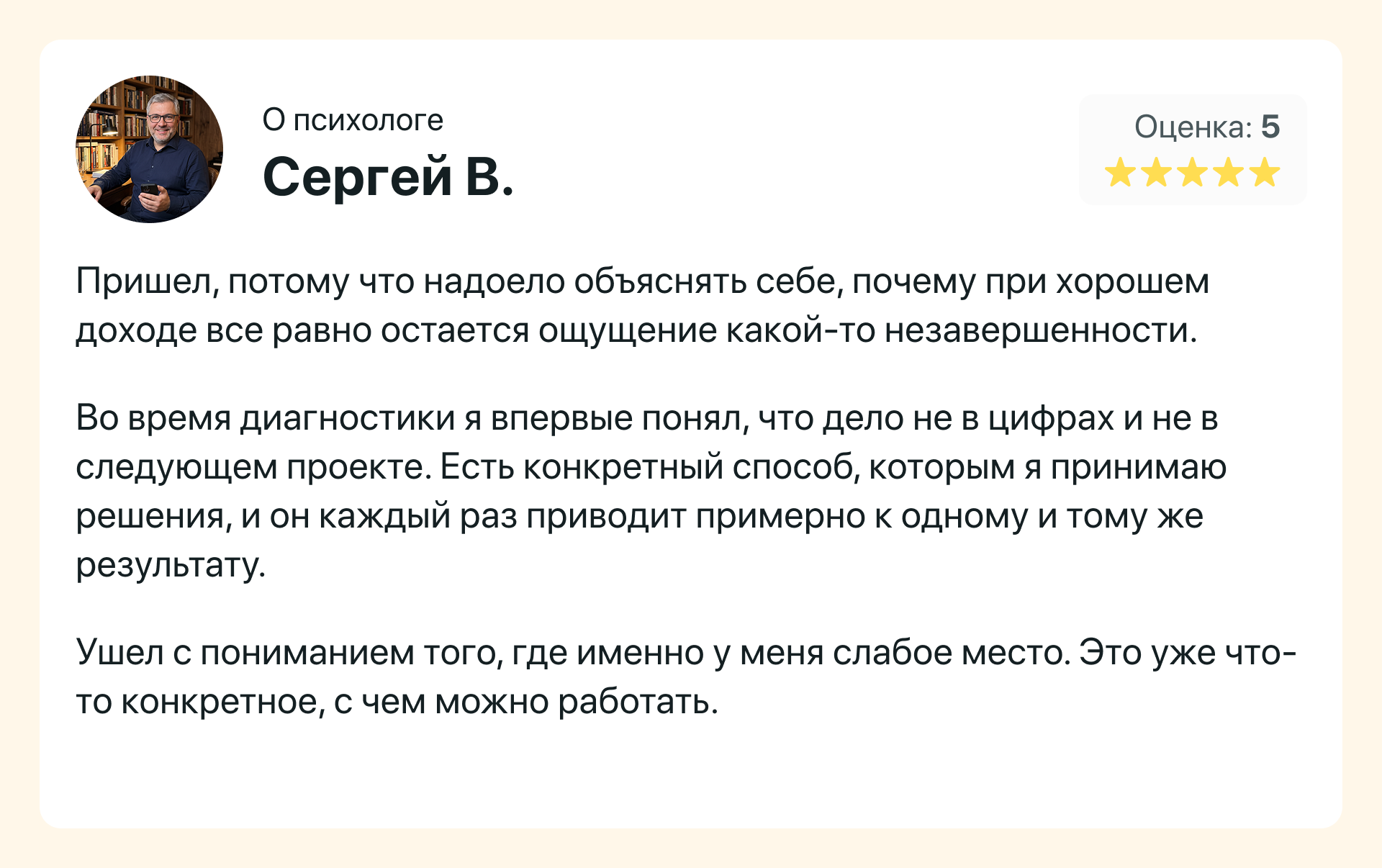Screen dimensions: 1382x868
Task: Click the bold rating number 5
Action: tap(1270, 127)
